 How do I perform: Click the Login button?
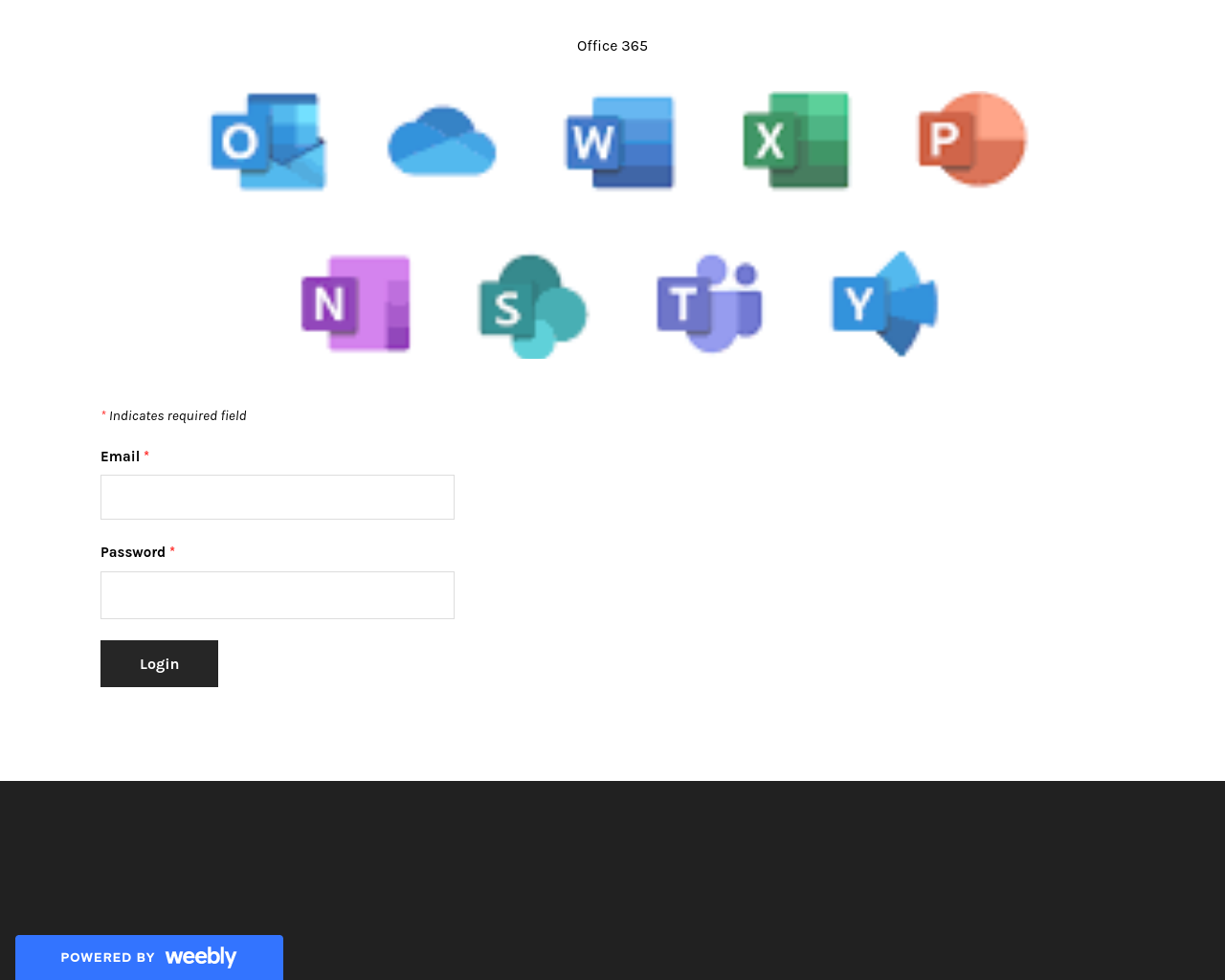(159, 663)
